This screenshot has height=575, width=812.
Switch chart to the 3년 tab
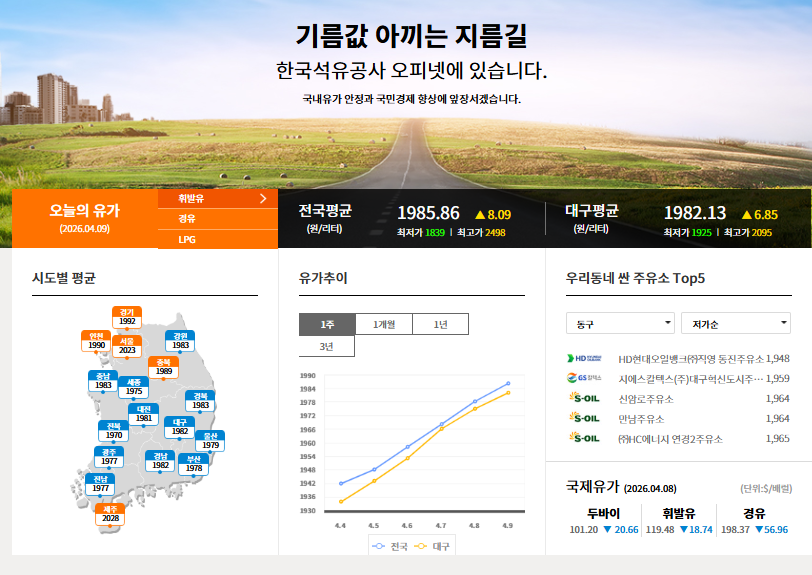point(327,346)
